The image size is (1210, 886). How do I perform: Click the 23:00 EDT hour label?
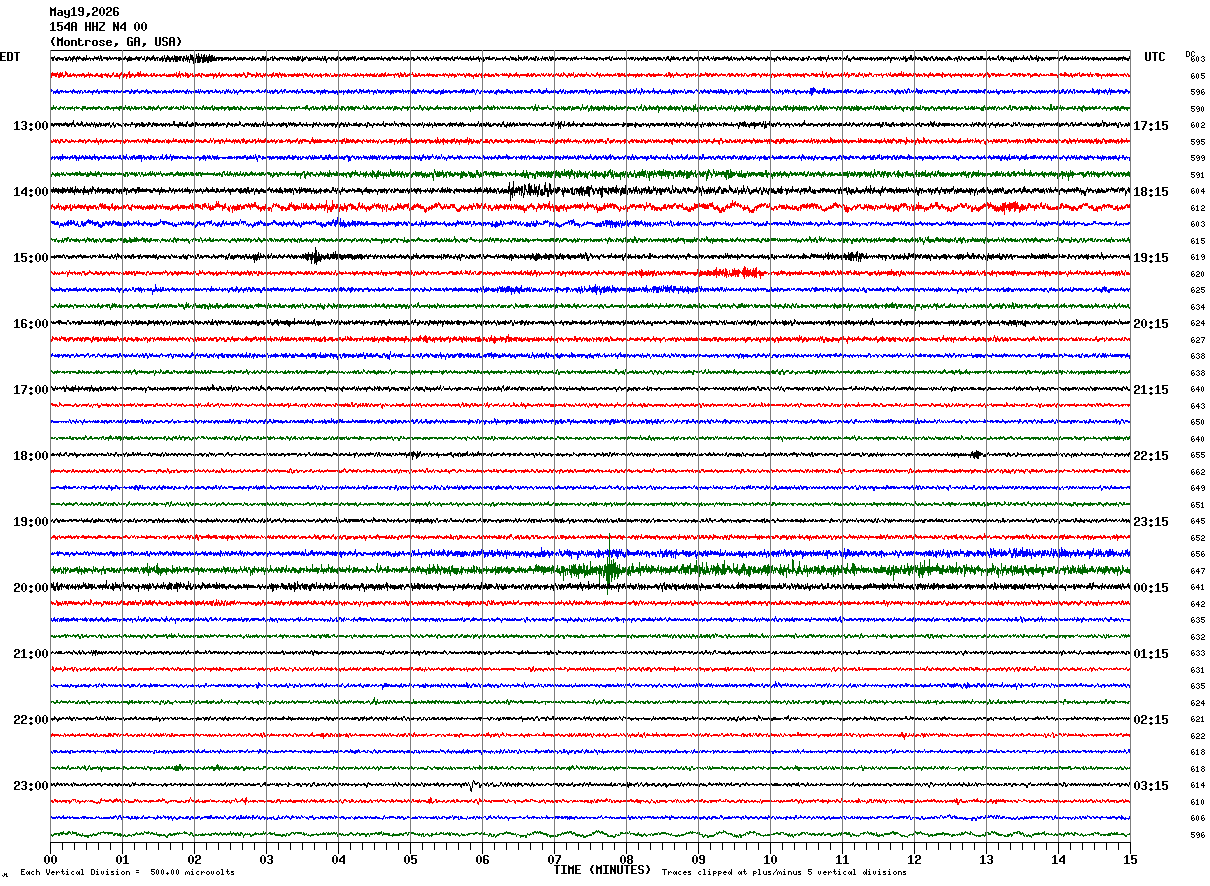(x=30, y=786)
